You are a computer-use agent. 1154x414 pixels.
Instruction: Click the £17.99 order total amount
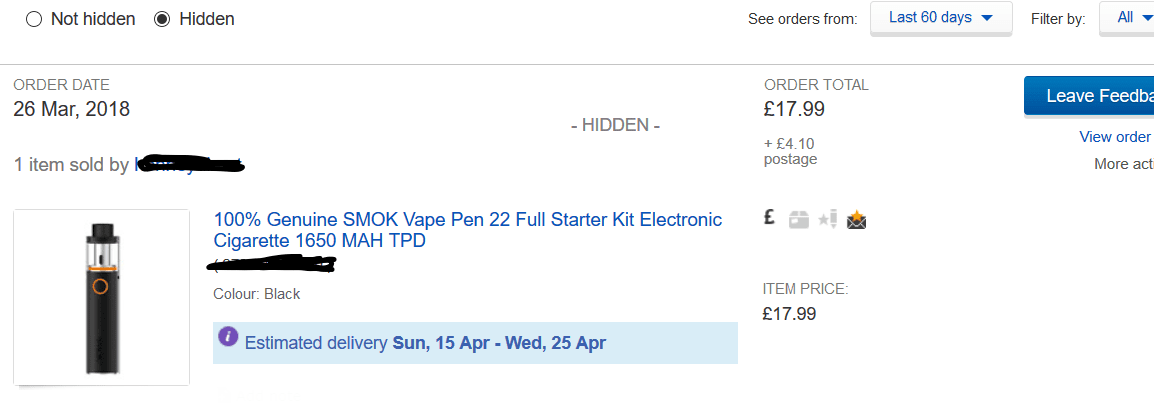794,109
